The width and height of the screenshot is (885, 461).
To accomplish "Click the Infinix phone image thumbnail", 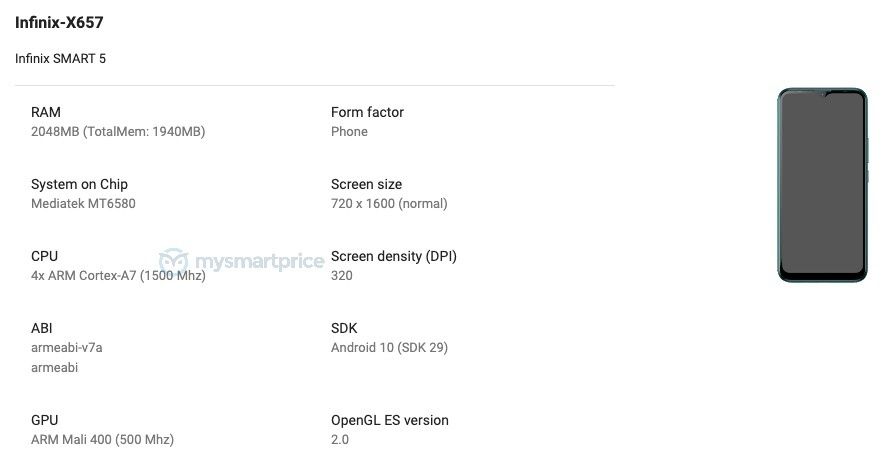I will click(x=822, y=185).
